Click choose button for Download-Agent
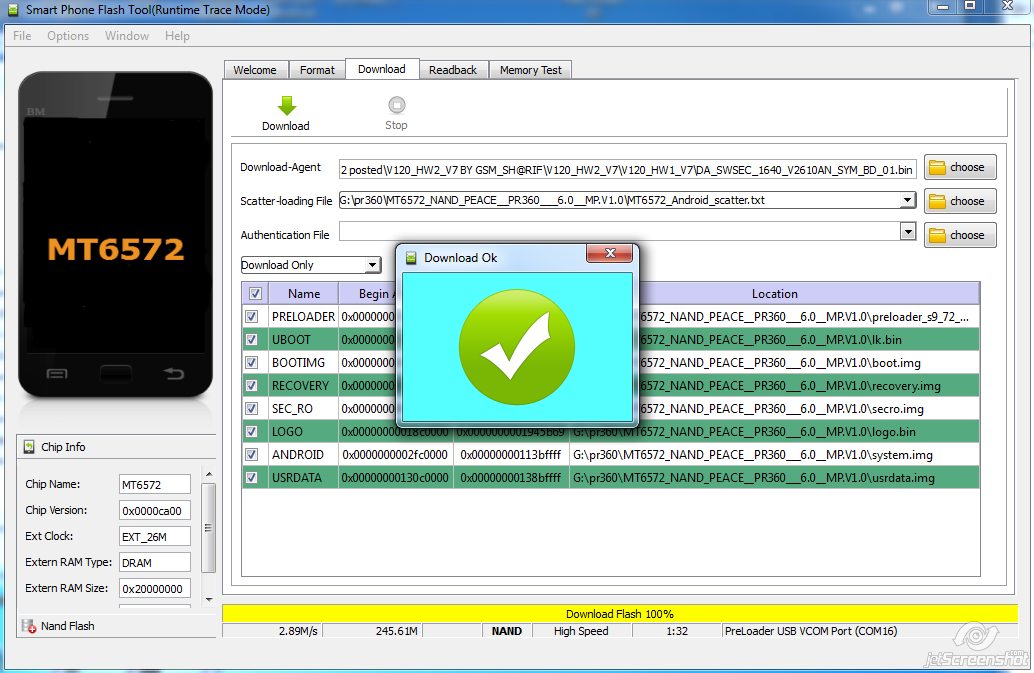The width and height of the screenshot is (1034, 673). (x=960, y=167)
